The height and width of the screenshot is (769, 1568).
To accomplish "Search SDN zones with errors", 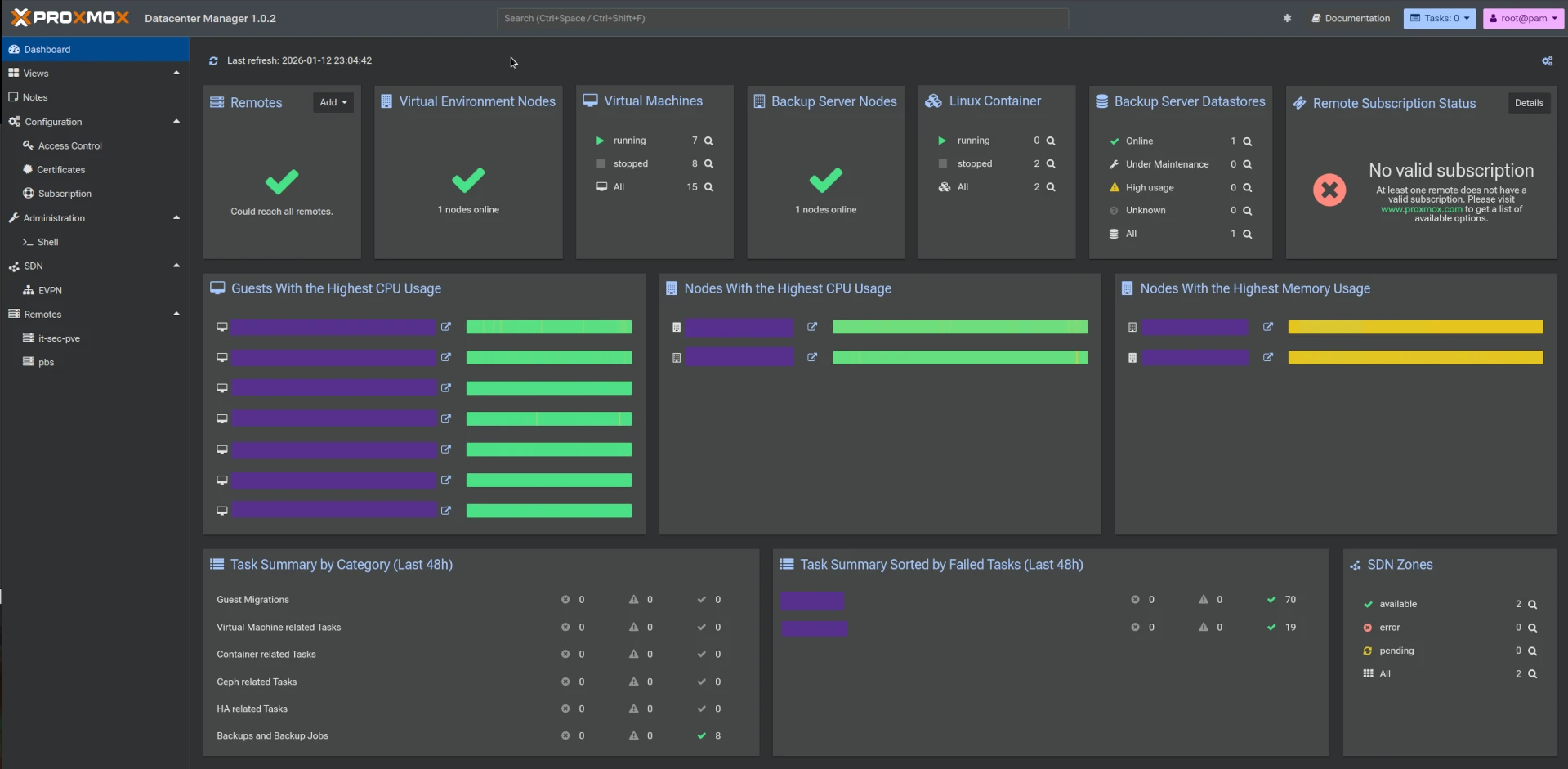I will point(1533,627).
